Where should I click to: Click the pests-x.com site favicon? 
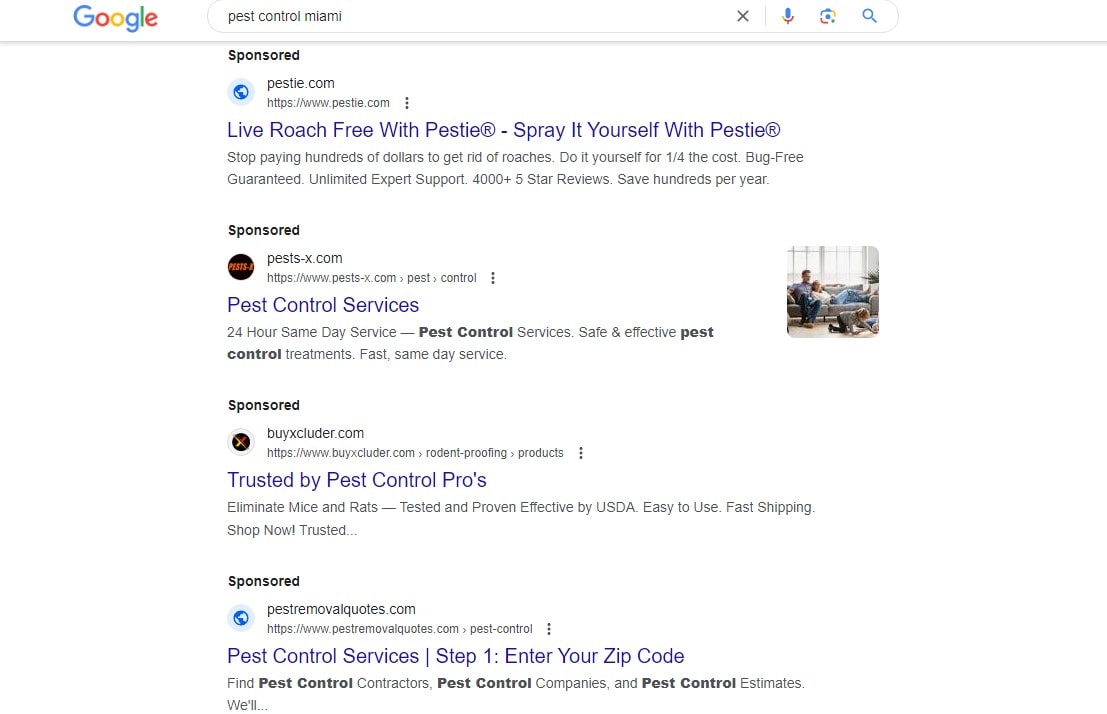tap(241, 268)
